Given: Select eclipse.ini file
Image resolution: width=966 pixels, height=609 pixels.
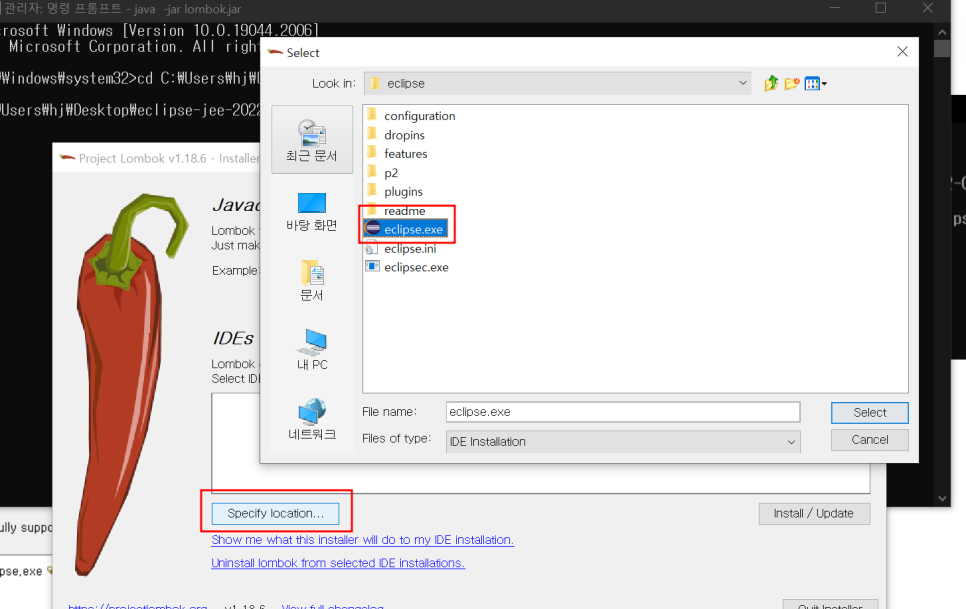Looking at the screenshot, I should tap(401, 249).
